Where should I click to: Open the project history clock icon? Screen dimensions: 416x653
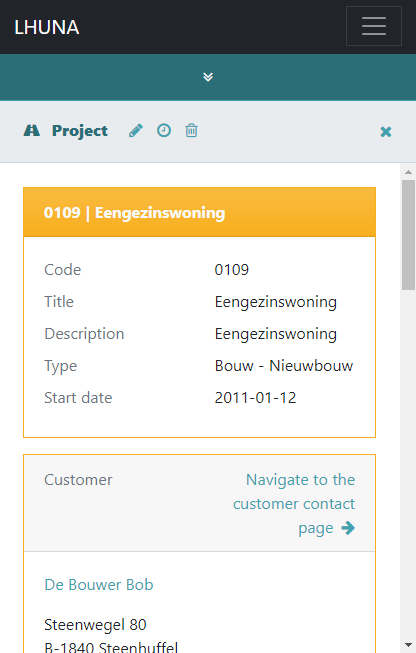(164, 130)
